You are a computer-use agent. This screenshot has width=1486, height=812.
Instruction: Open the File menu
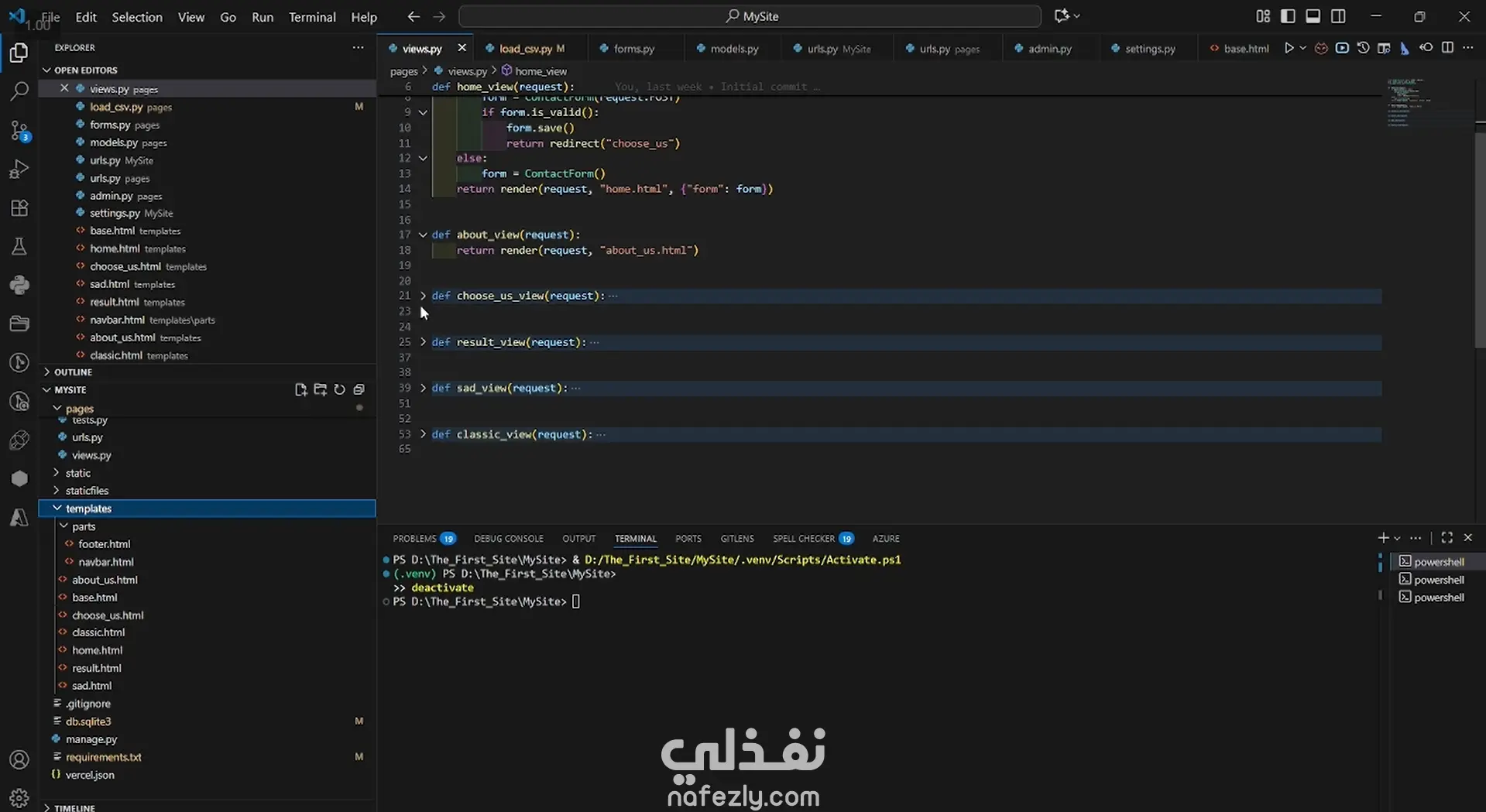click(x=50, y=16)
